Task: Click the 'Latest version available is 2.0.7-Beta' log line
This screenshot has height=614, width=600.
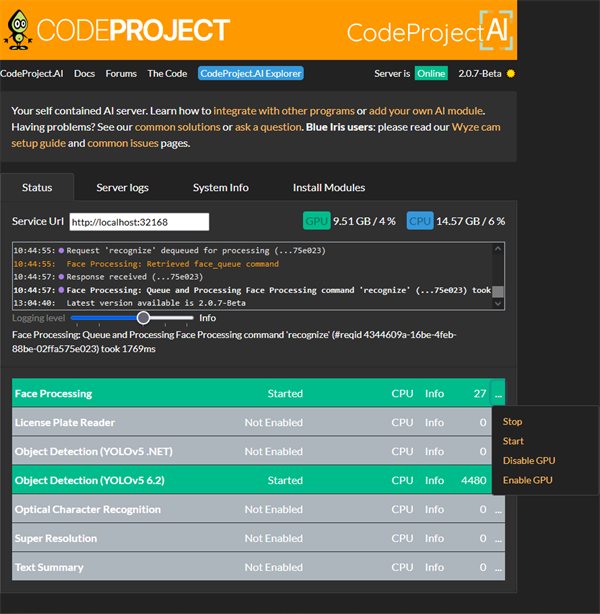Action: [x=130, y=303]
